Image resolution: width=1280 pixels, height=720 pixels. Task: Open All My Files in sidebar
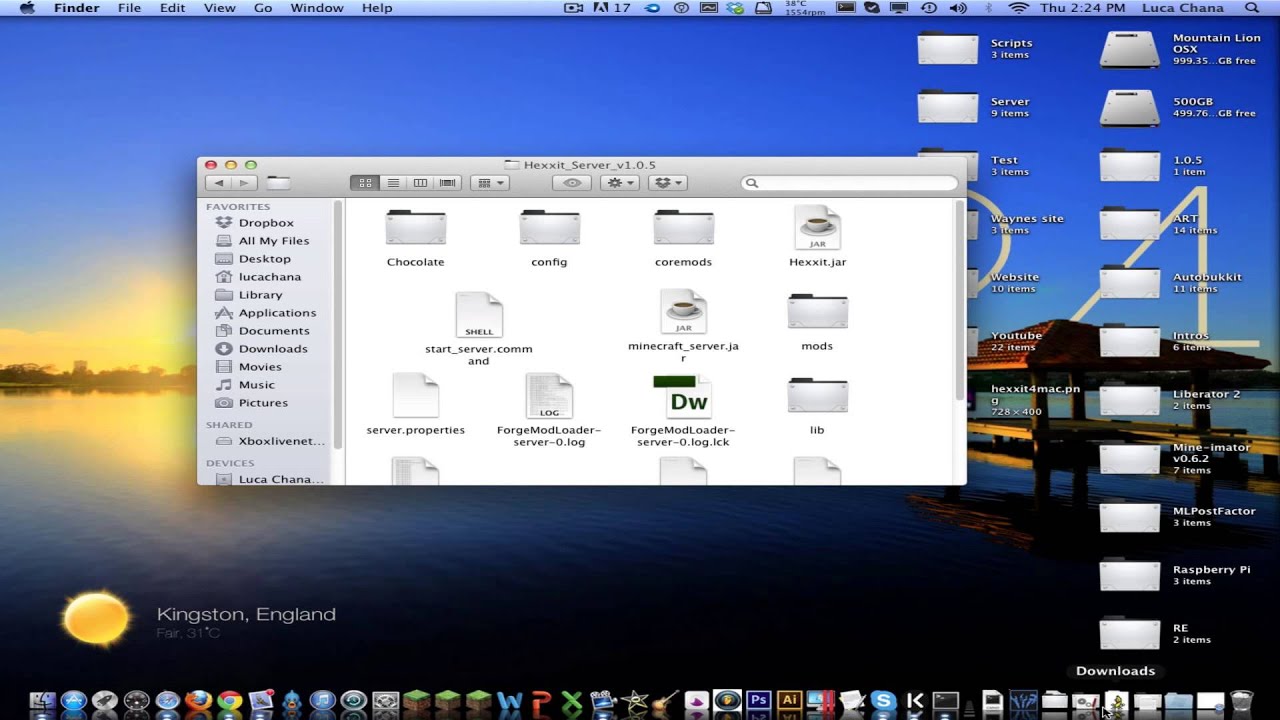[273, 241]
